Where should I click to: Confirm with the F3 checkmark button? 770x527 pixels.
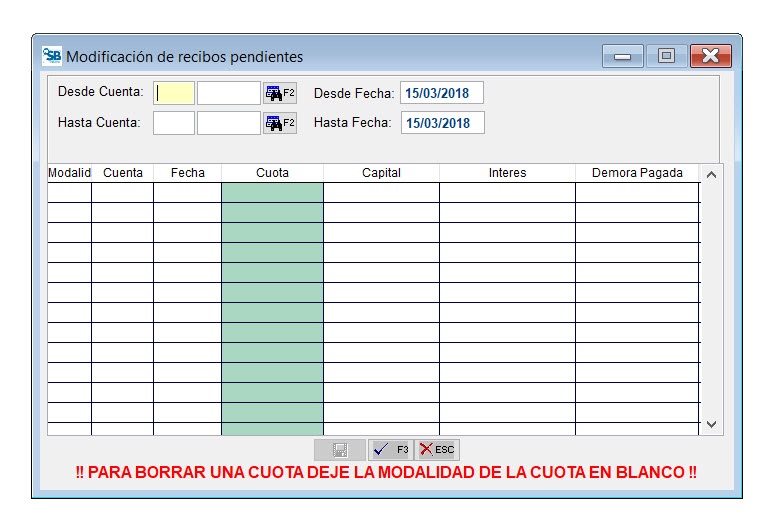(391, 449)
